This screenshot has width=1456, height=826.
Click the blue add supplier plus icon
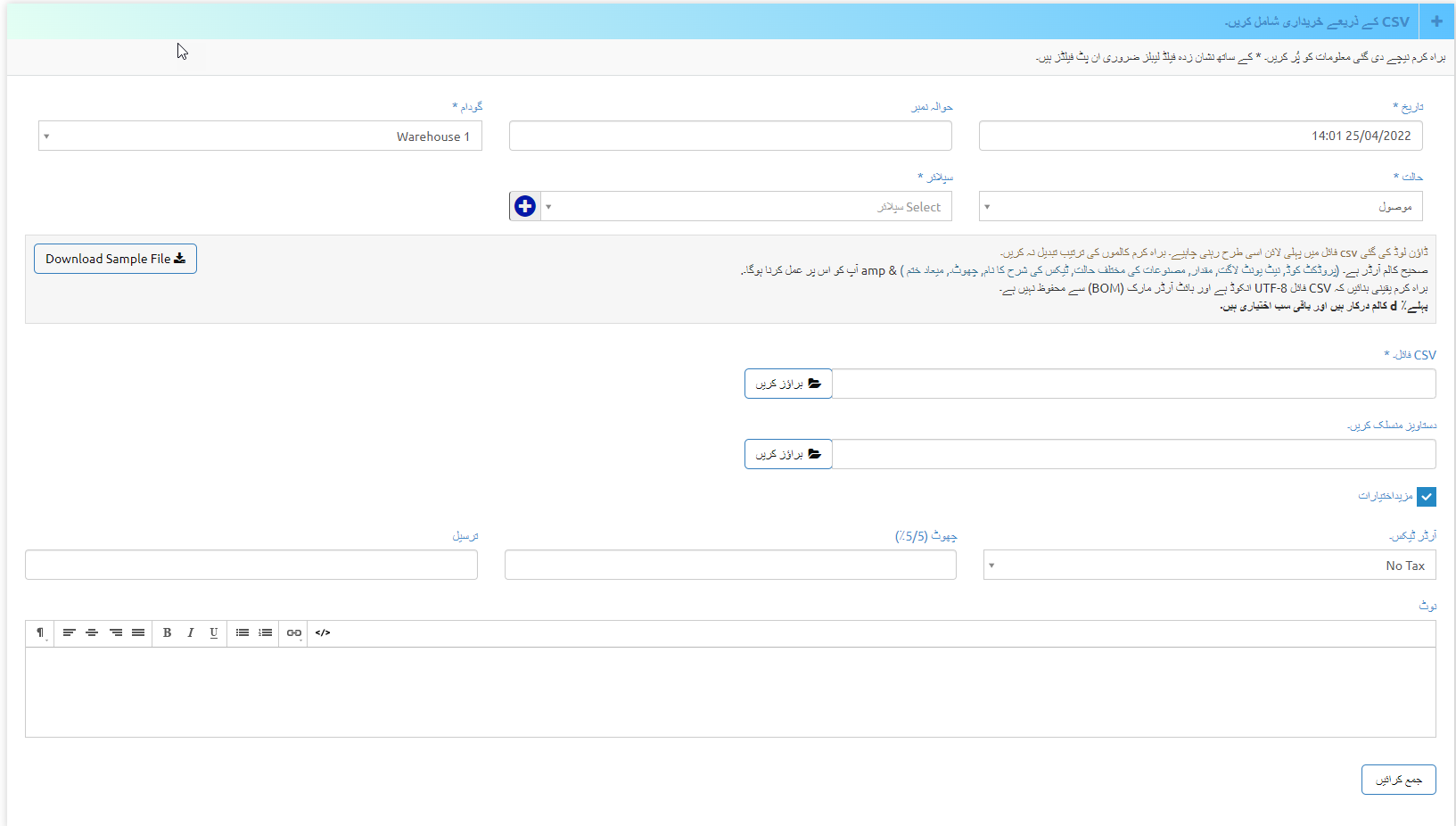point(525,206)
